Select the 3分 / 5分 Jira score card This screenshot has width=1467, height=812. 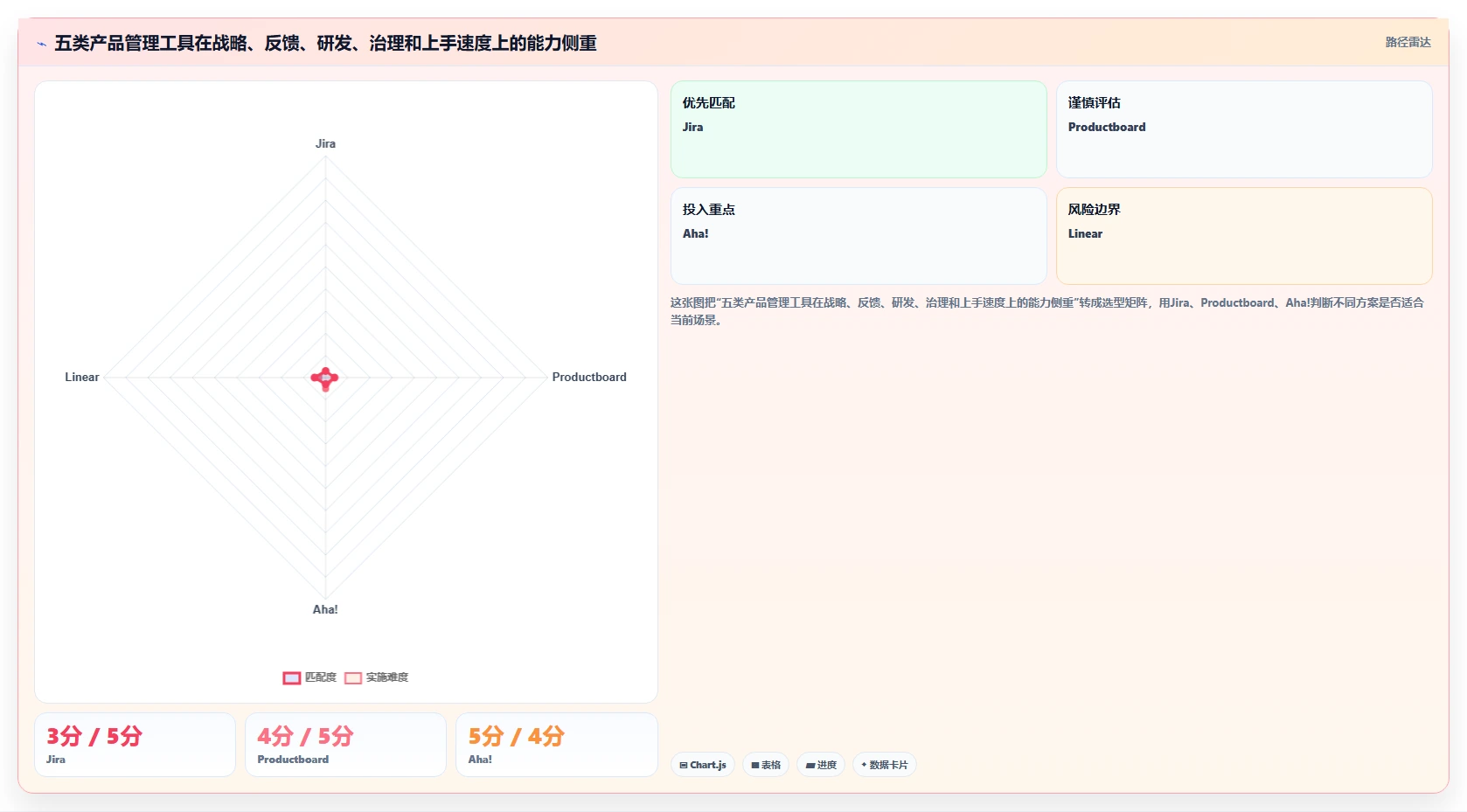(135, 745)
